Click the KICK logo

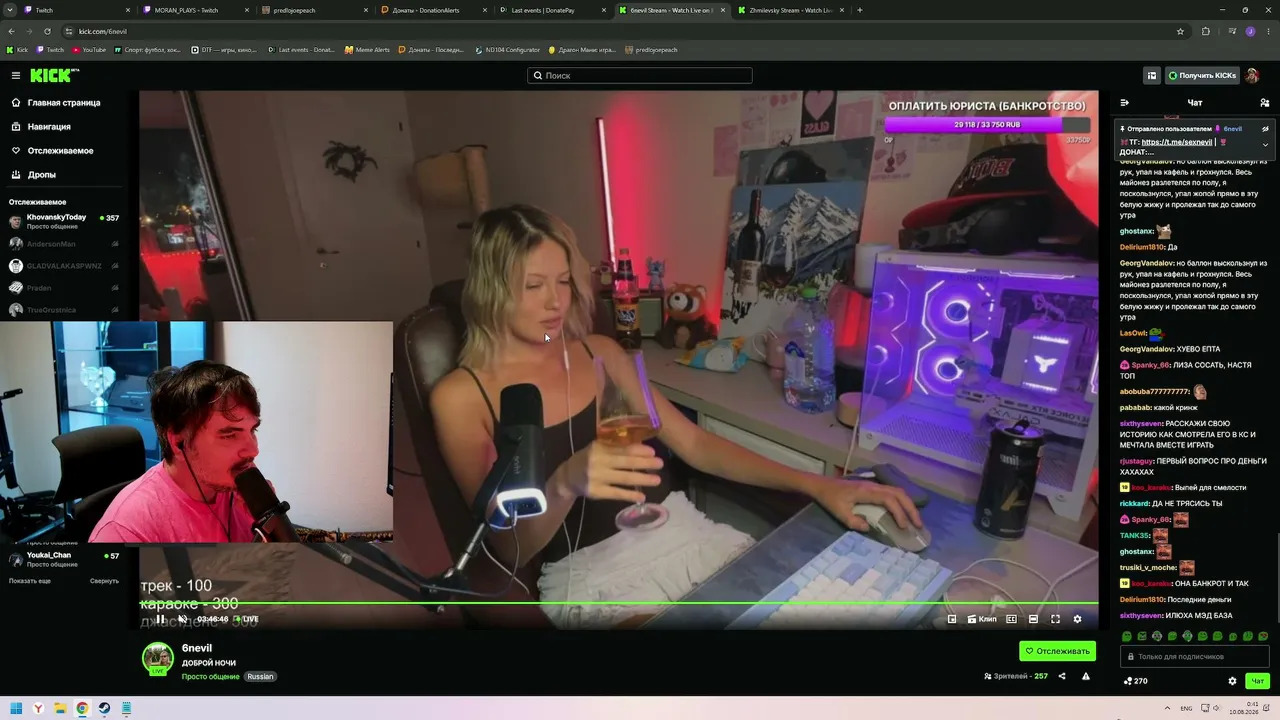[54, 75]
